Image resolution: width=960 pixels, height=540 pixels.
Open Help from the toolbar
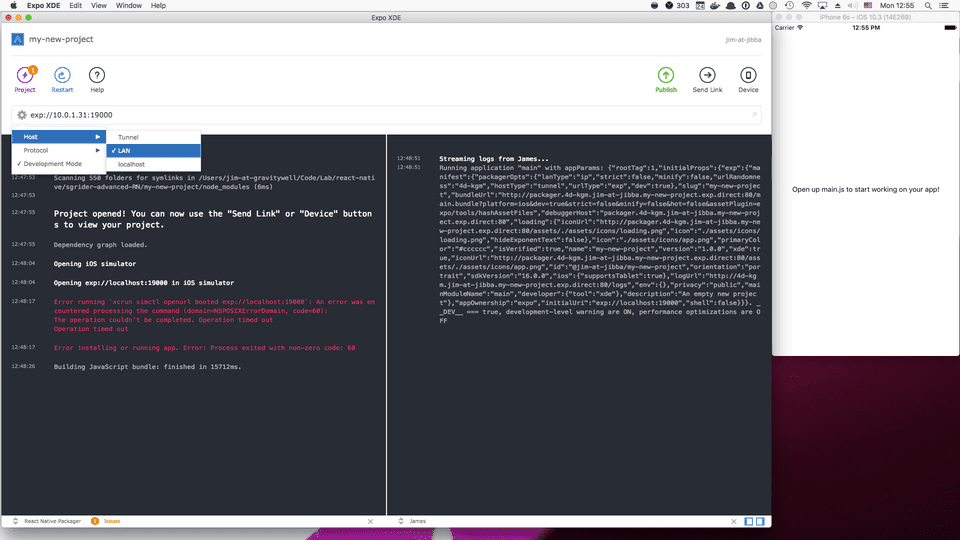[x=97, y=76]
